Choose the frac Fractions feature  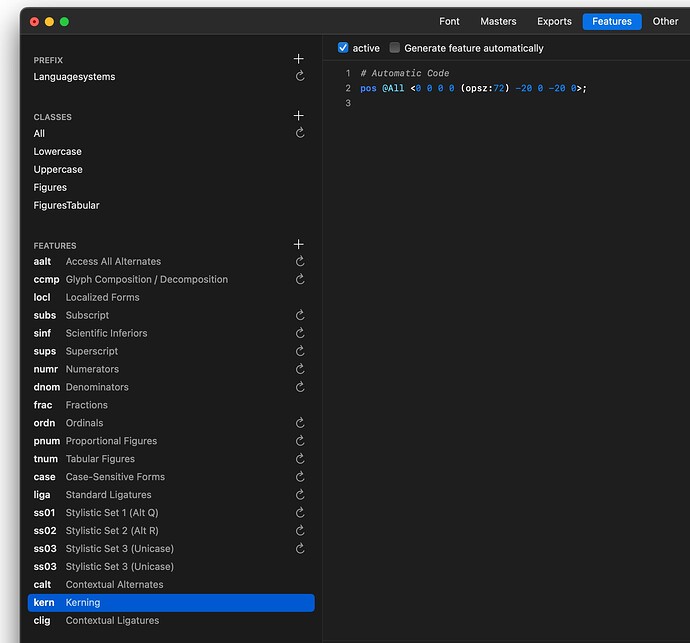tap(86, 405)
